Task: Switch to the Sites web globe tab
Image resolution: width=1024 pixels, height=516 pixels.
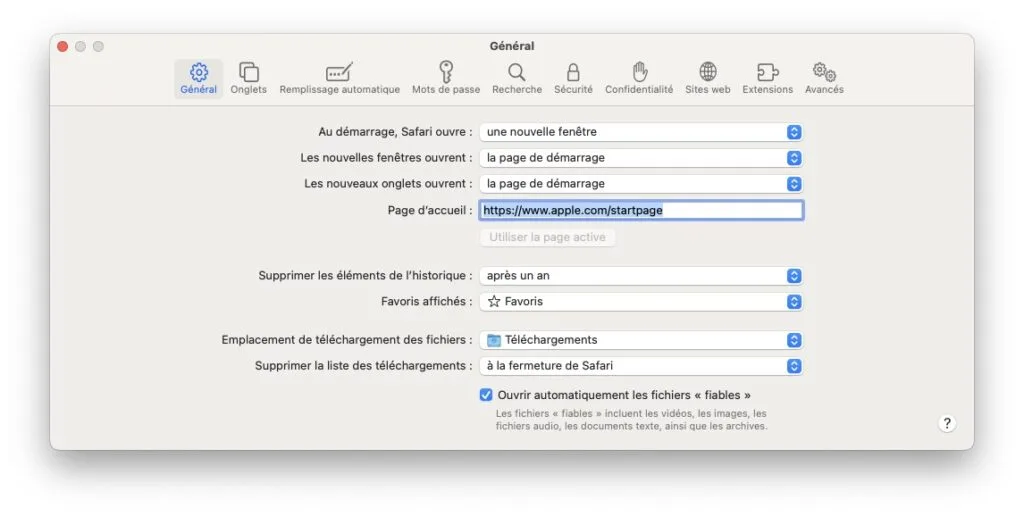Action: tap(707, 78)
